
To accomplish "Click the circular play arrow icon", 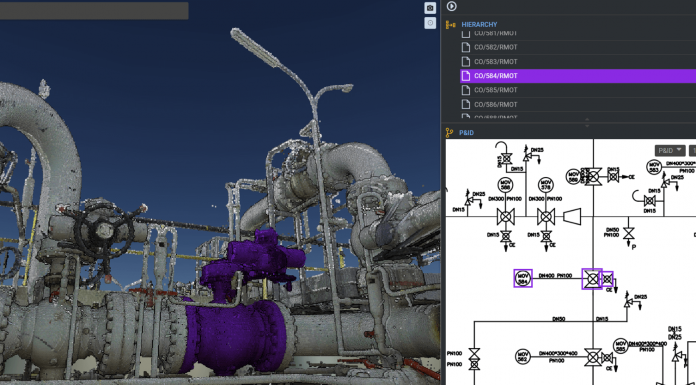I will point(451,6).
